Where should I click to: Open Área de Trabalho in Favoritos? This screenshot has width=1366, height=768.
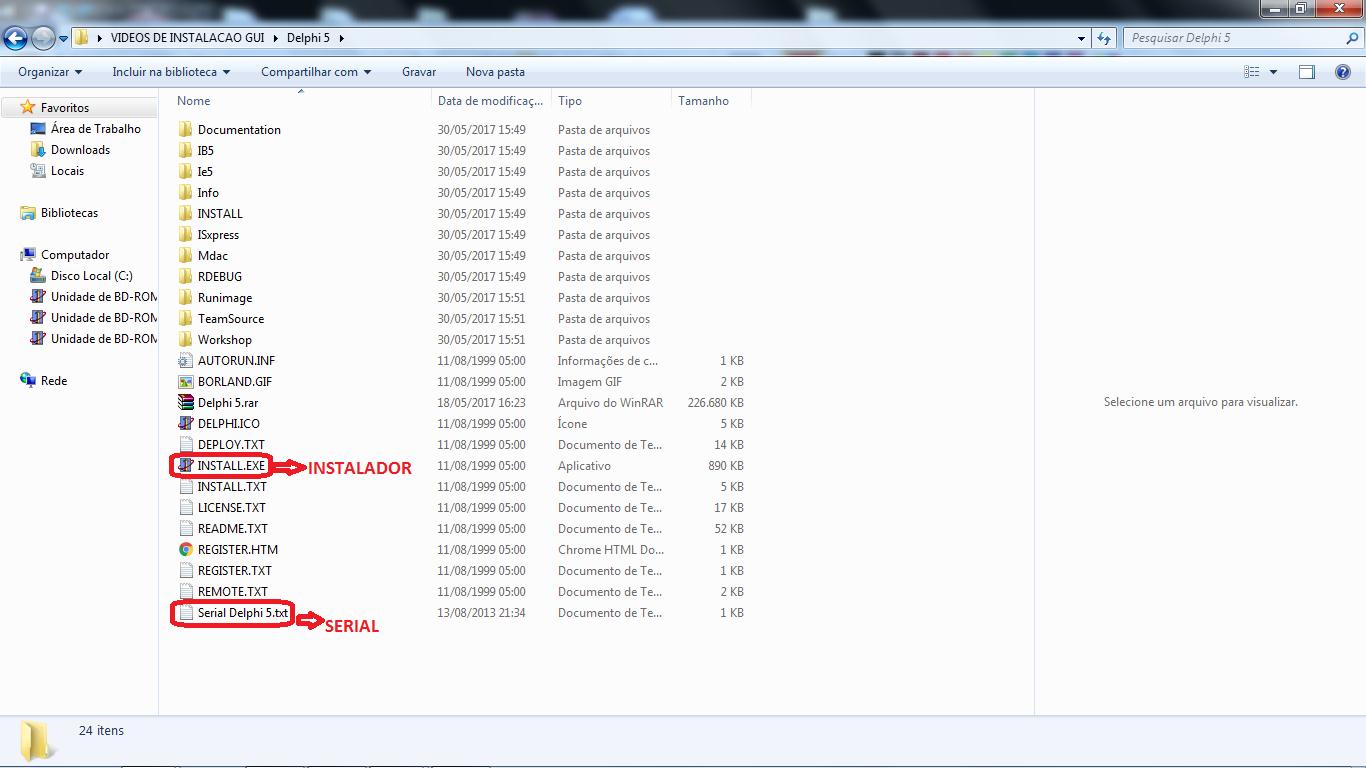point(96,128)
